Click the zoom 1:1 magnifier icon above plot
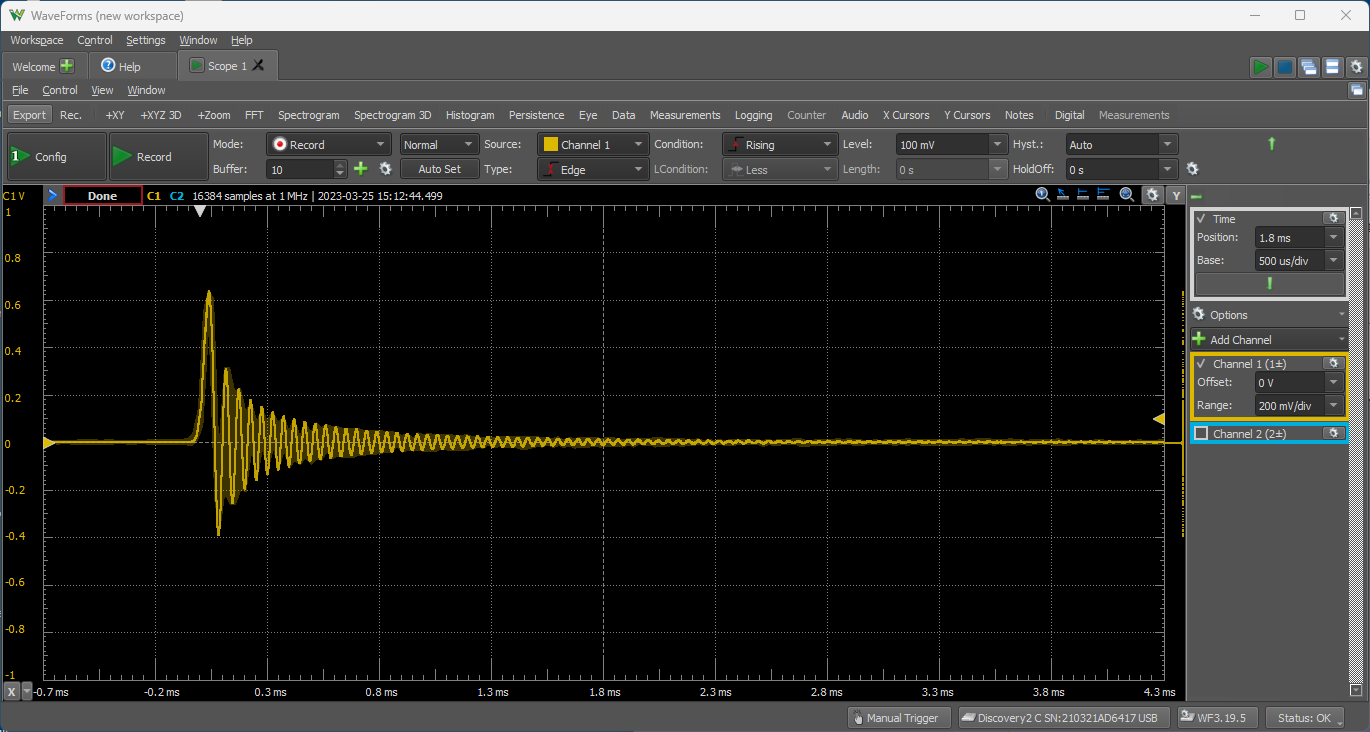 [x=1042, y=195]
